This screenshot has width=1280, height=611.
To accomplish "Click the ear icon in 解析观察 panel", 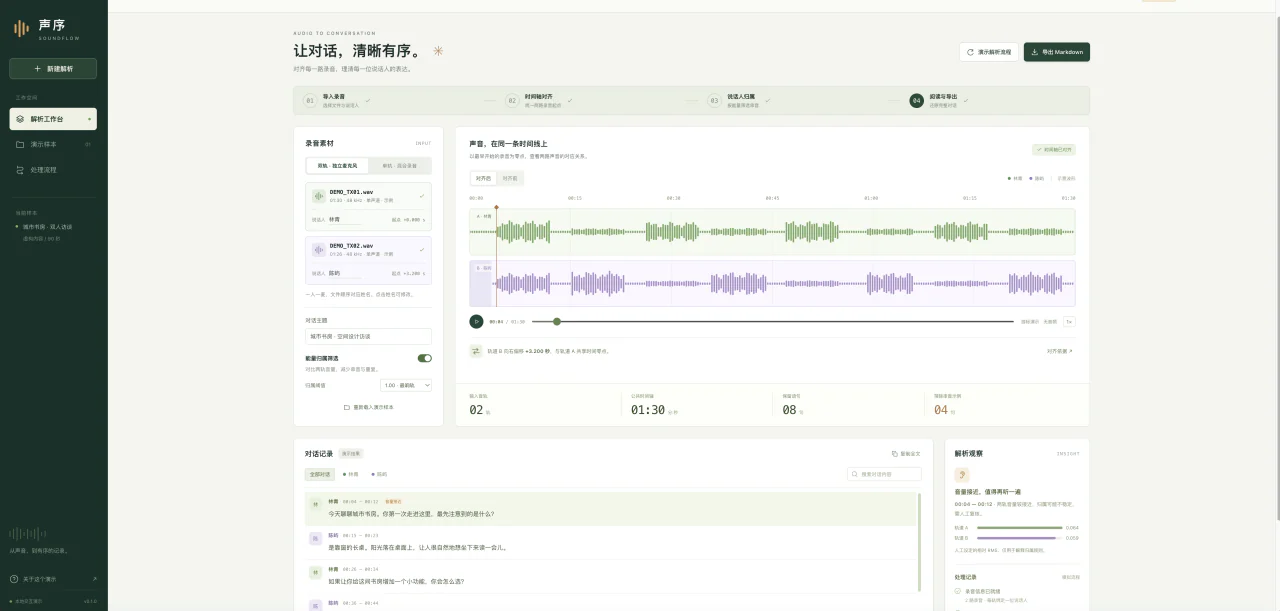I will [x=962, y=475].
